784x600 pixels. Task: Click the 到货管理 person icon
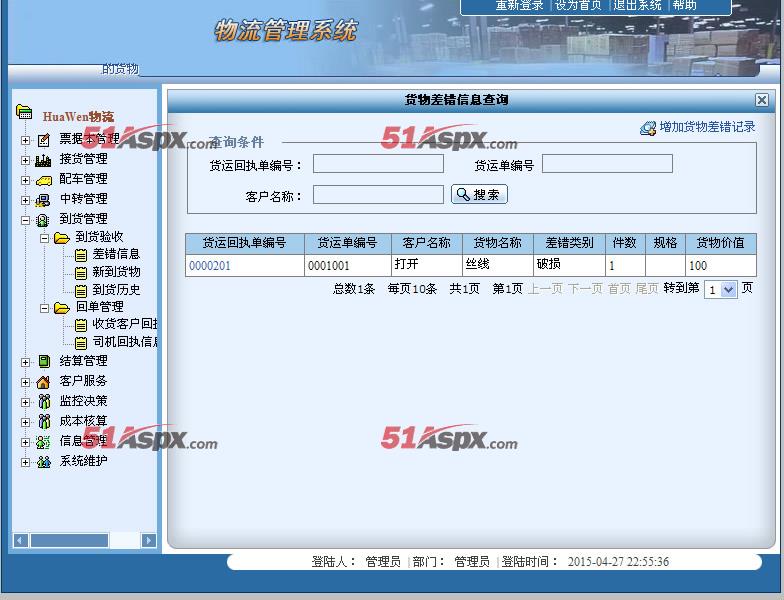point(43,220)
